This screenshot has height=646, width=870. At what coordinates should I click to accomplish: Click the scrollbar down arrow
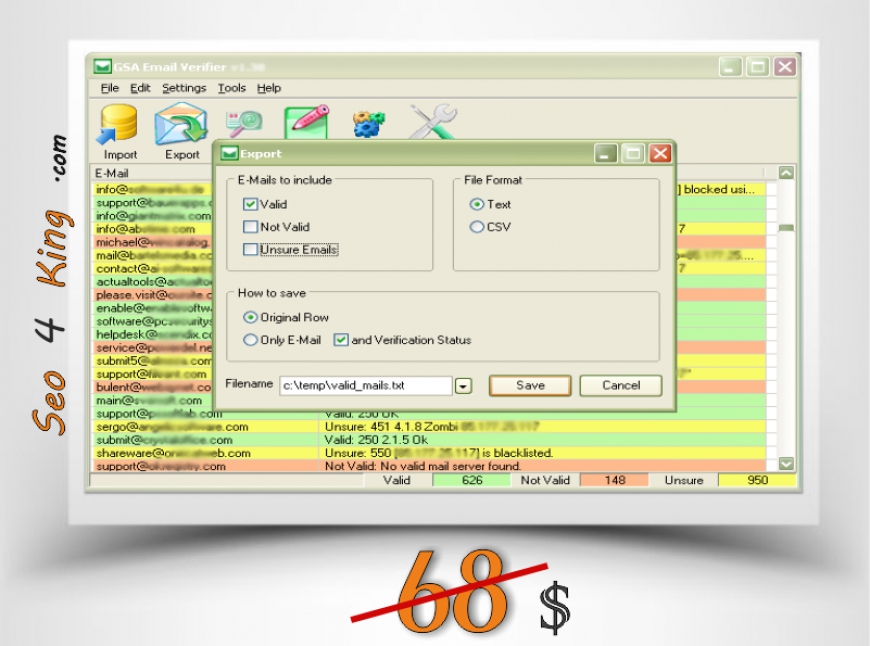tap(786, 463)
